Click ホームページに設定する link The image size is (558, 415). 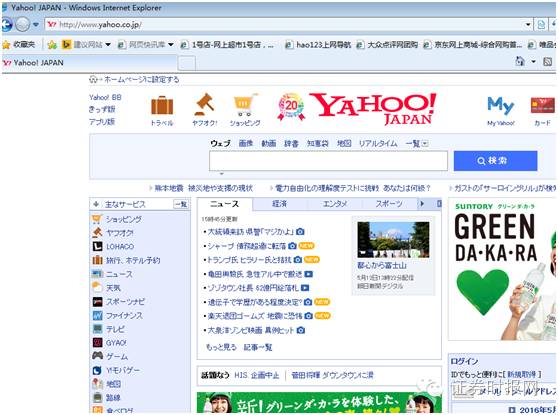pos(142,79)
